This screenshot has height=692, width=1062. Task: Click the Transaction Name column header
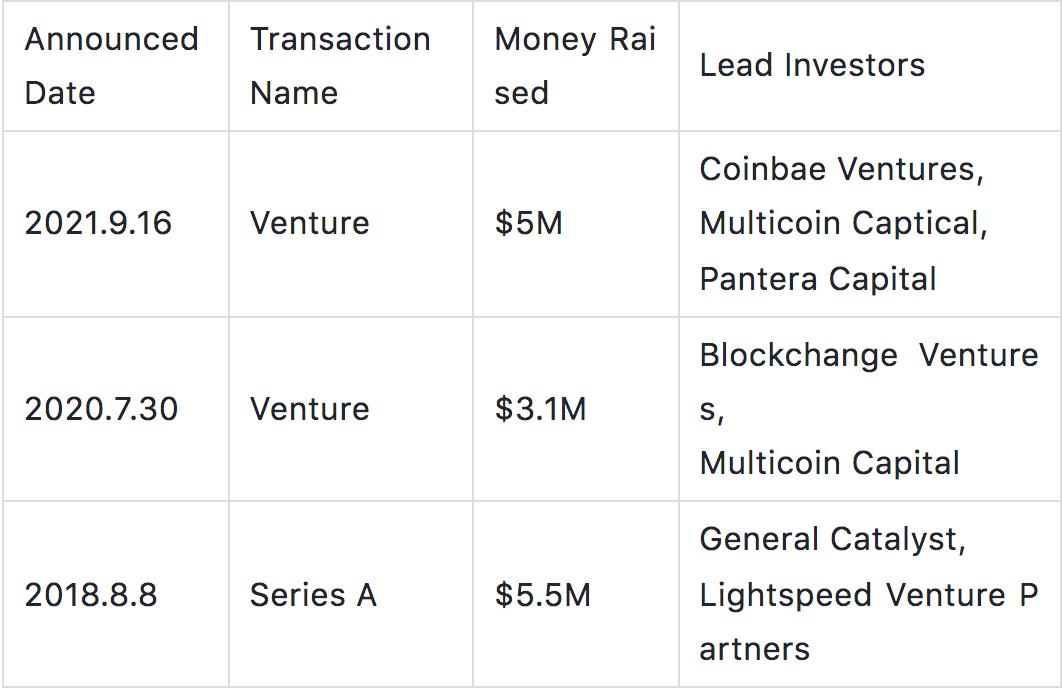pos(340,66)
